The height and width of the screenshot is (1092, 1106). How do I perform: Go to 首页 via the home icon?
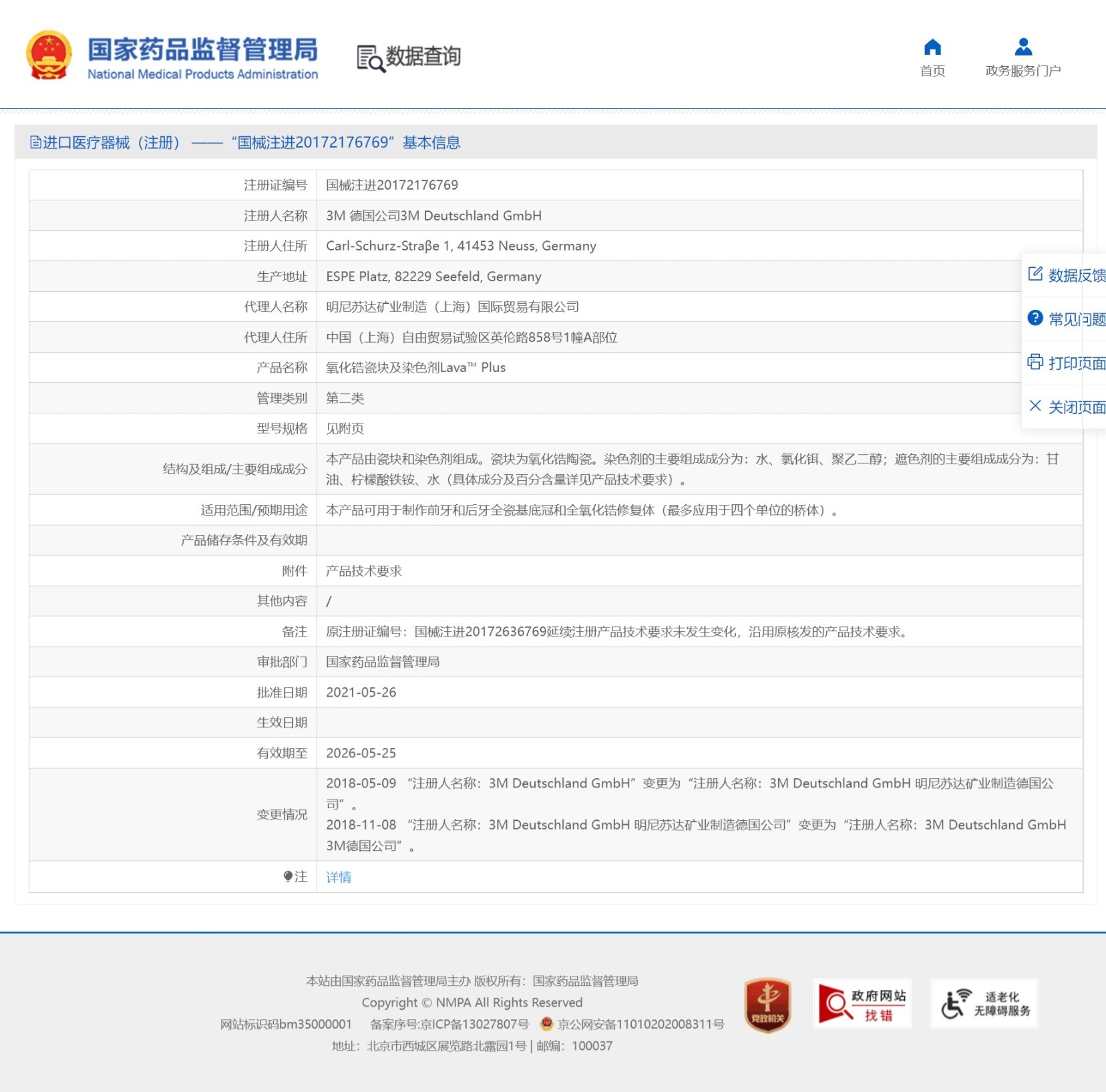(932, 47)
